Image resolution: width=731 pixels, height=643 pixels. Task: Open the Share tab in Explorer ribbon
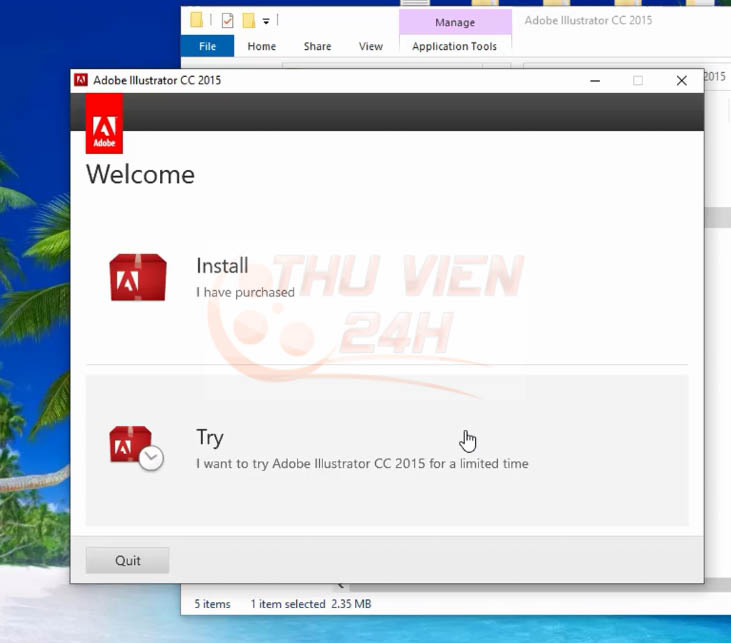317,46
